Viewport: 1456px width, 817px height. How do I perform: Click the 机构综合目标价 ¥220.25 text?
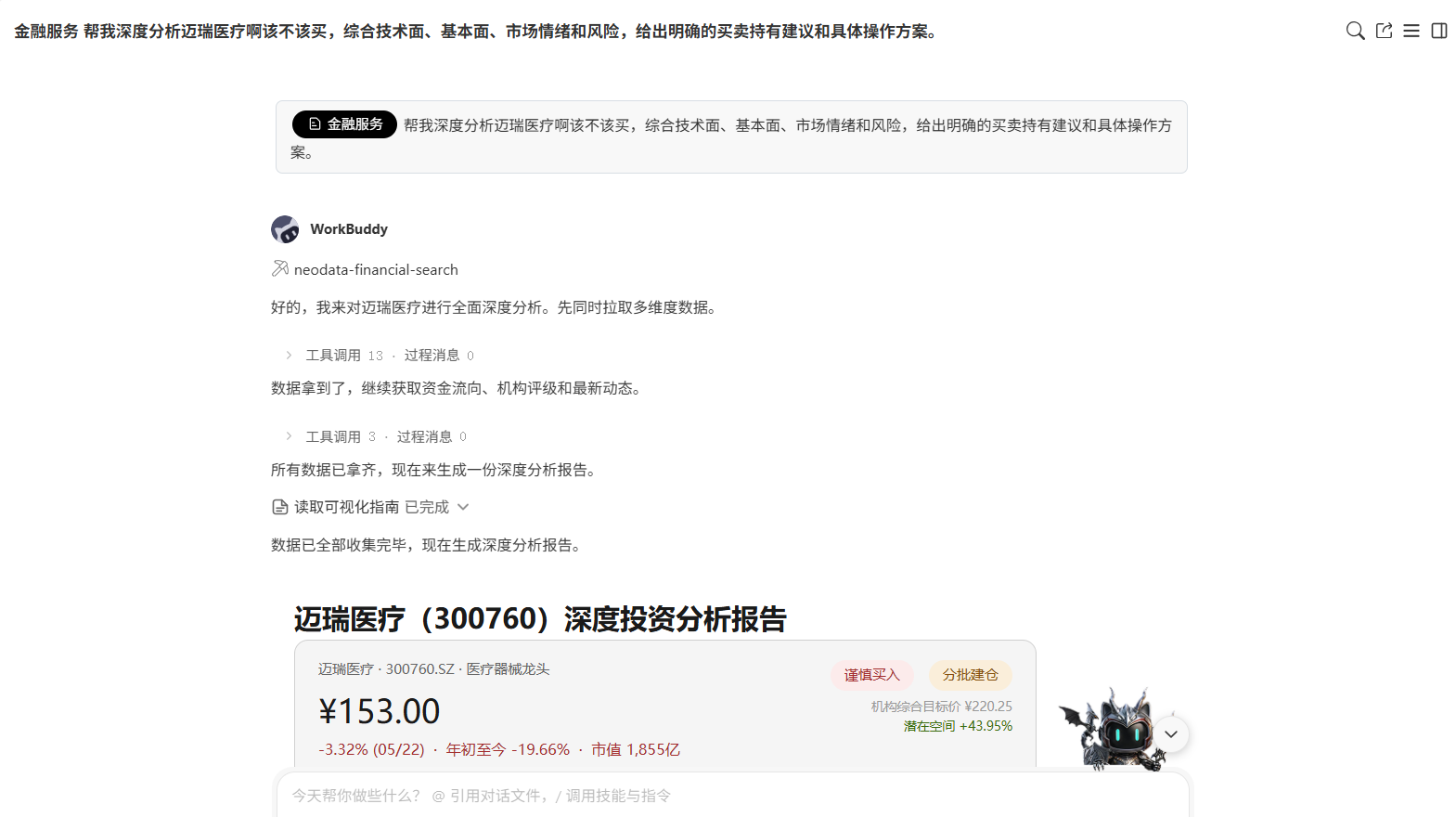[x=942, y=707]
